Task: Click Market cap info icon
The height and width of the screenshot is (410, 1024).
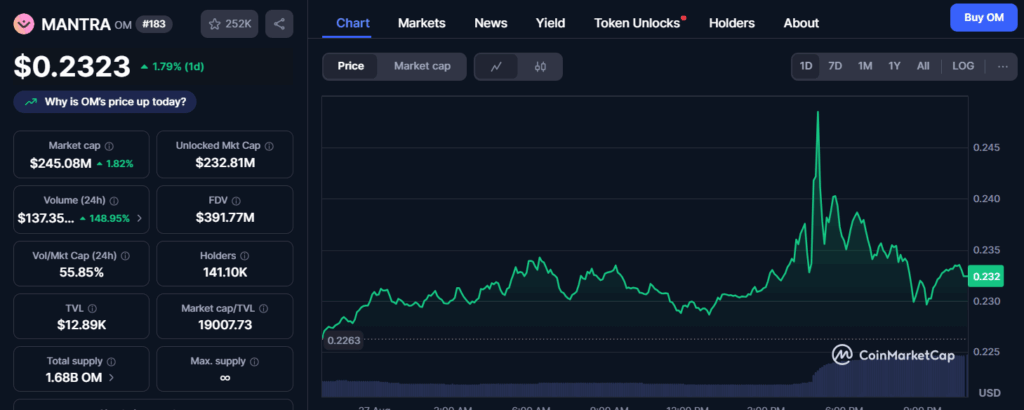Action: click(109, 146)
